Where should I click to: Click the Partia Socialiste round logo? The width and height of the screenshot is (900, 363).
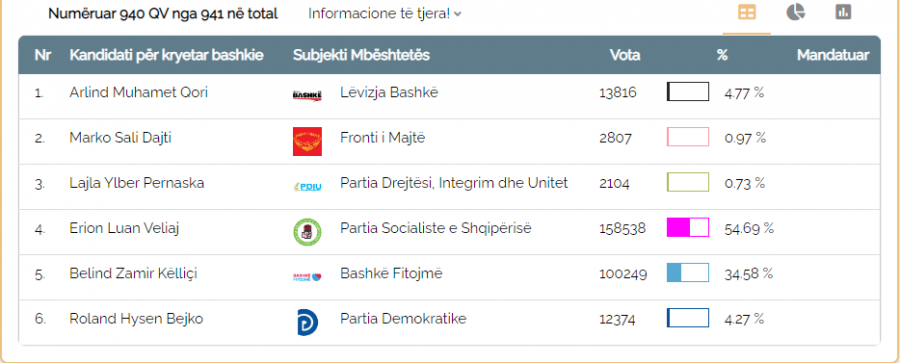click(307, 231)
